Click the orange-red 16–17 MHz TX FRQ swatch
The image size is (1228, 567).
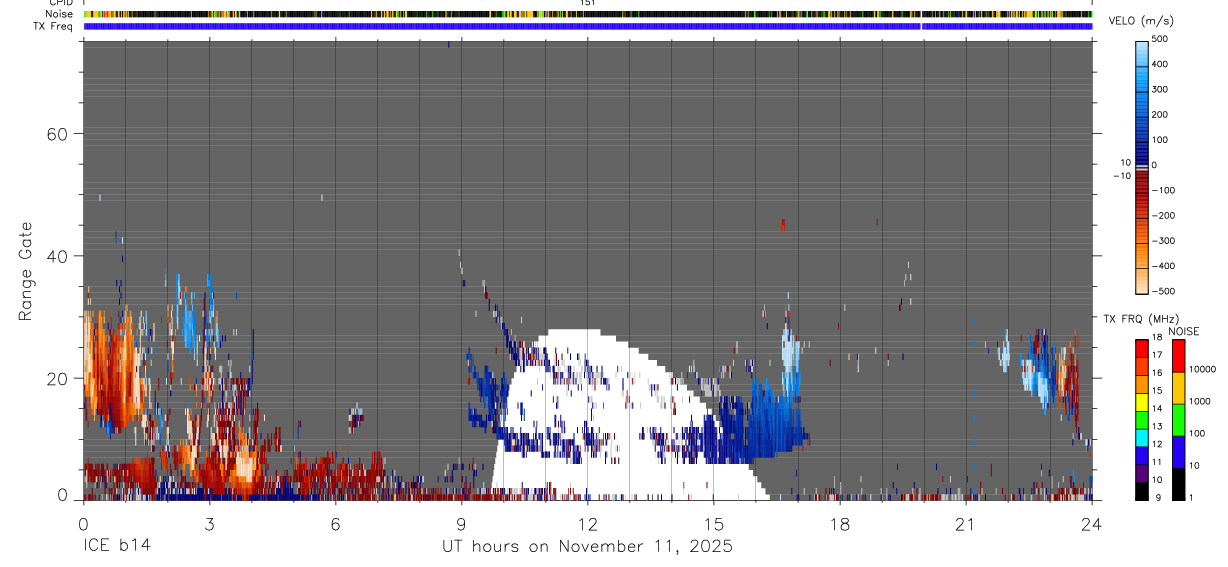[1142, 366]
